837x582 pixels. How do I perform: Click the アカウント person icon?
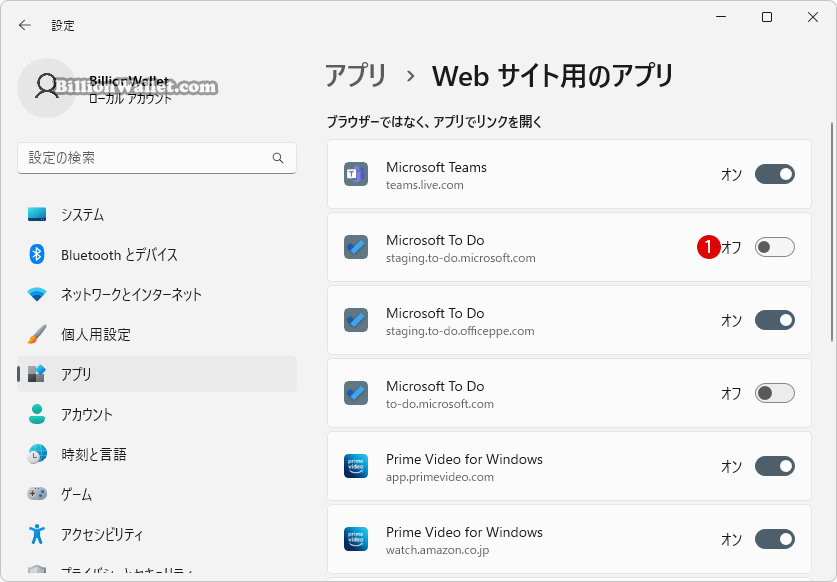pos(37,414)
